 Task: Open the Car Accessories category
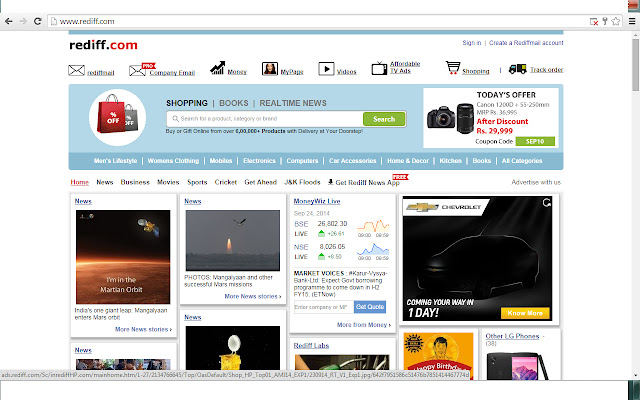tap(353, 161)
